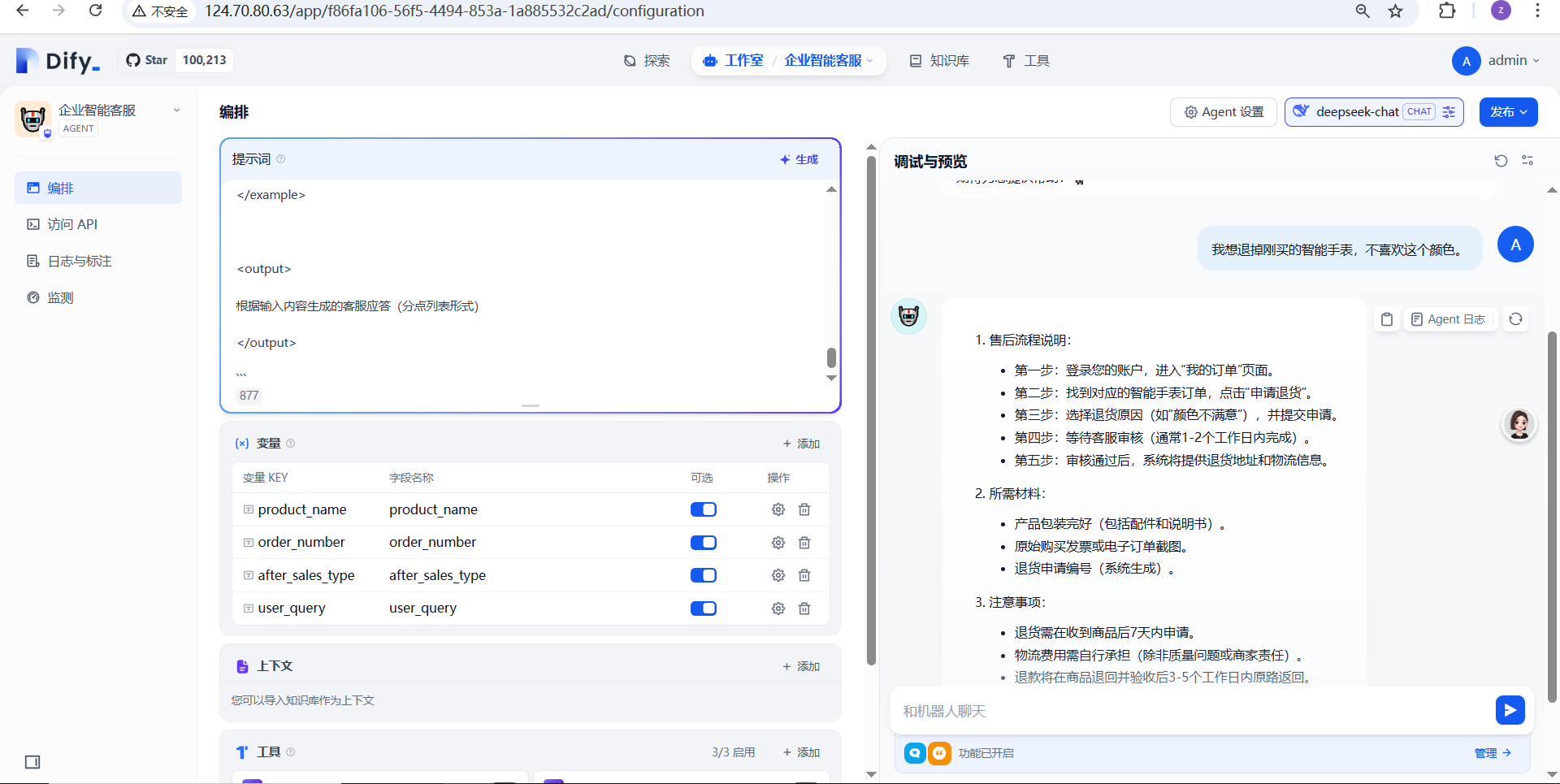Click the middle panel vertical scrollbar
Image resolution: width=1560 pixels, height=784 pixels.
[871, 410]
